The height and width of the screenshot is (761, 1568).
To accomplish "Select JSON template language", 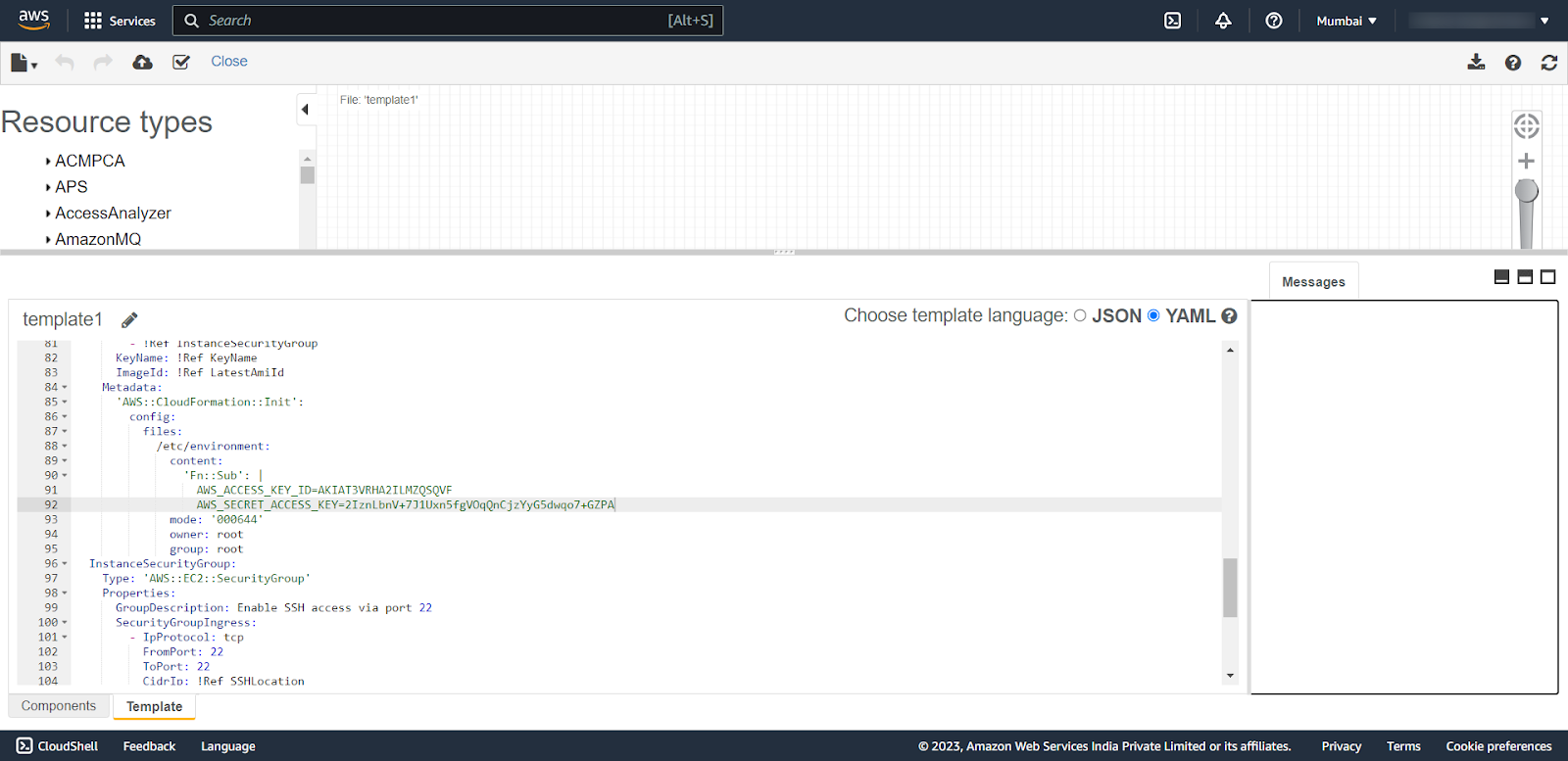I will [x=1080, y=315].
